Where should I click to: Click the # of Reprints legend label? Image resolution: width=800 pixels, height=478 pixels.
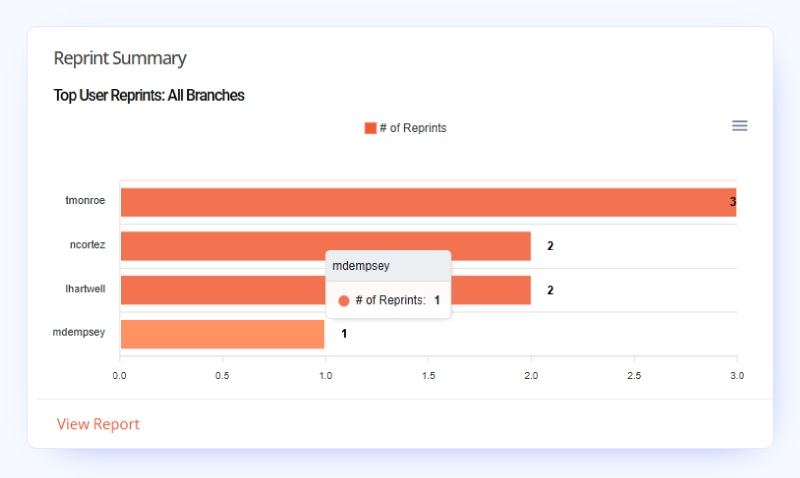(x=413, y=128)
